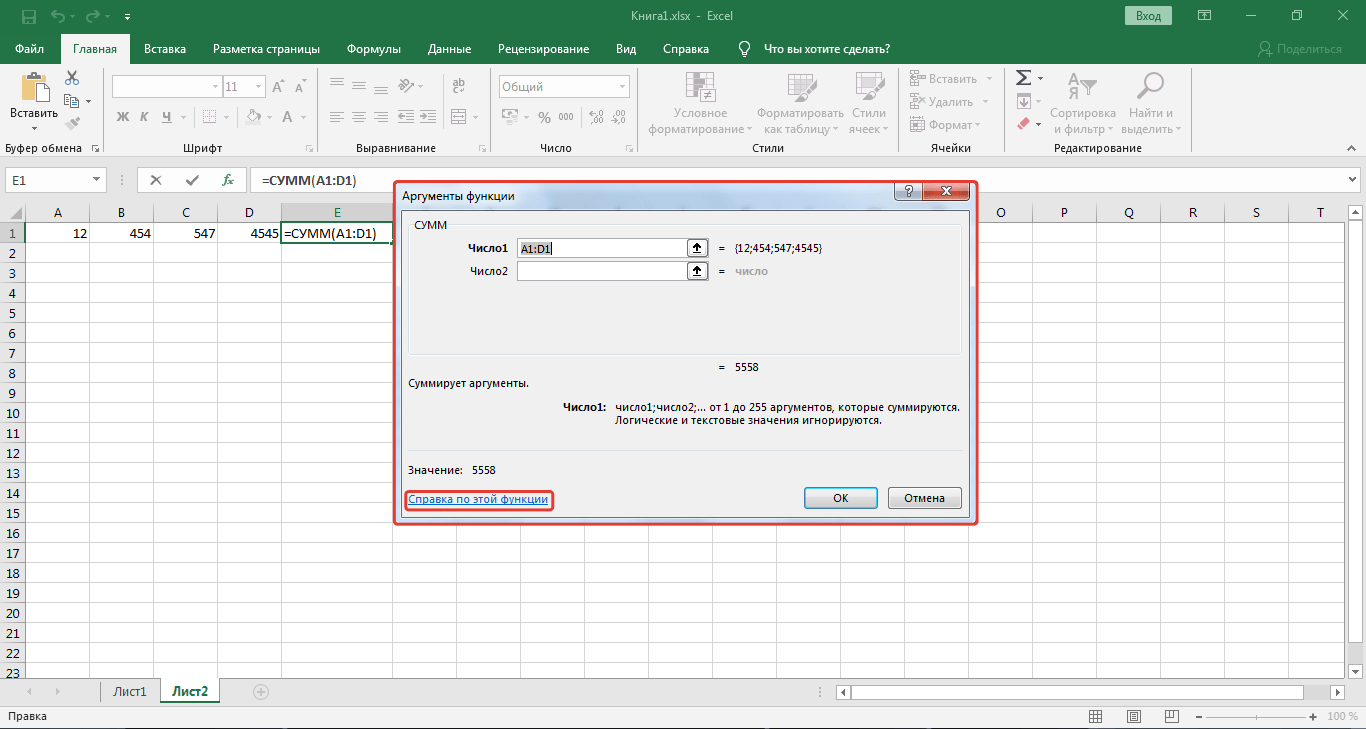1366x729 pixels.
Task: Click the Copy icon in the clipboard group
Action: 71,101
